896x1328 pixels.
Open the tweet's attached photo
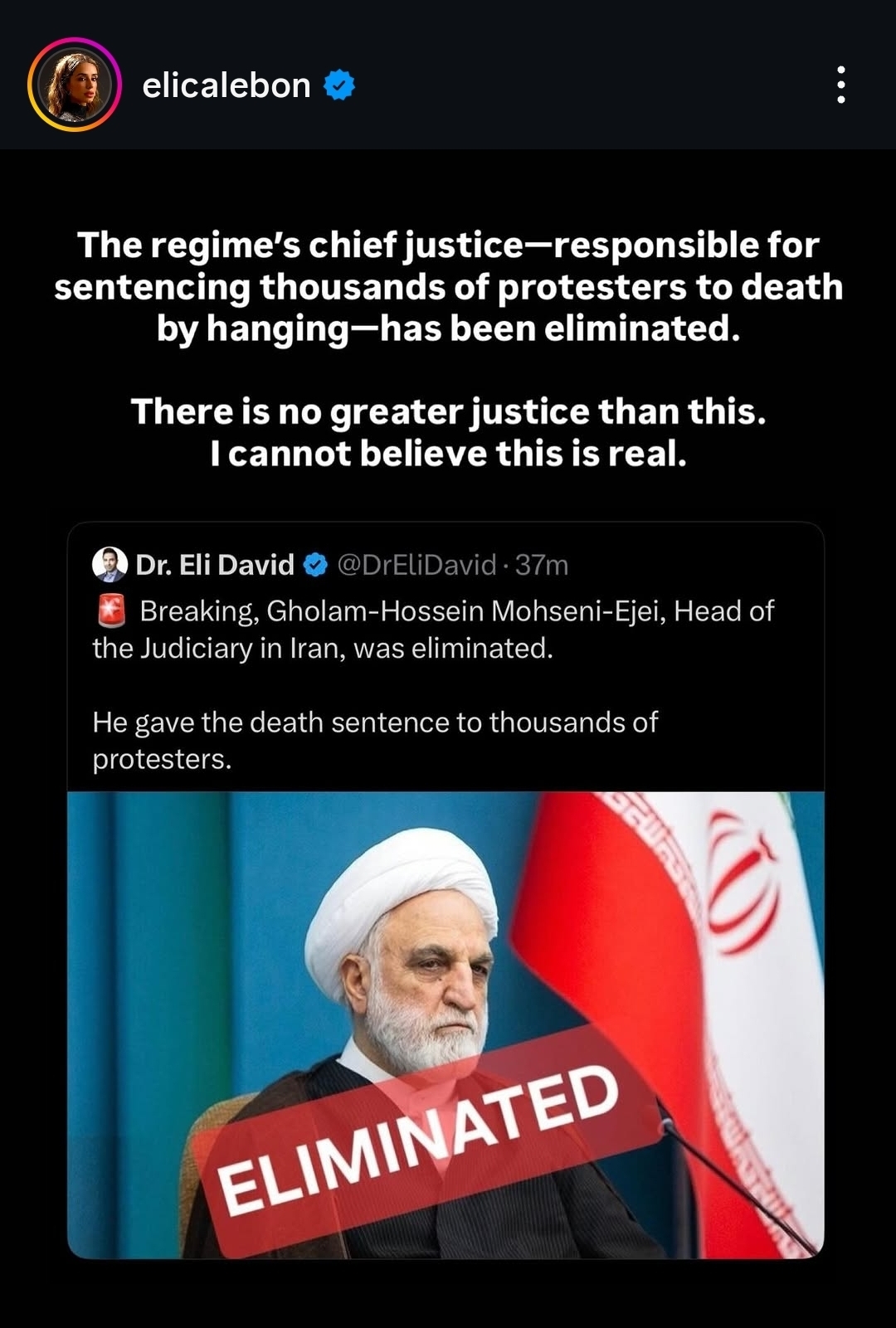point(446,1025)
